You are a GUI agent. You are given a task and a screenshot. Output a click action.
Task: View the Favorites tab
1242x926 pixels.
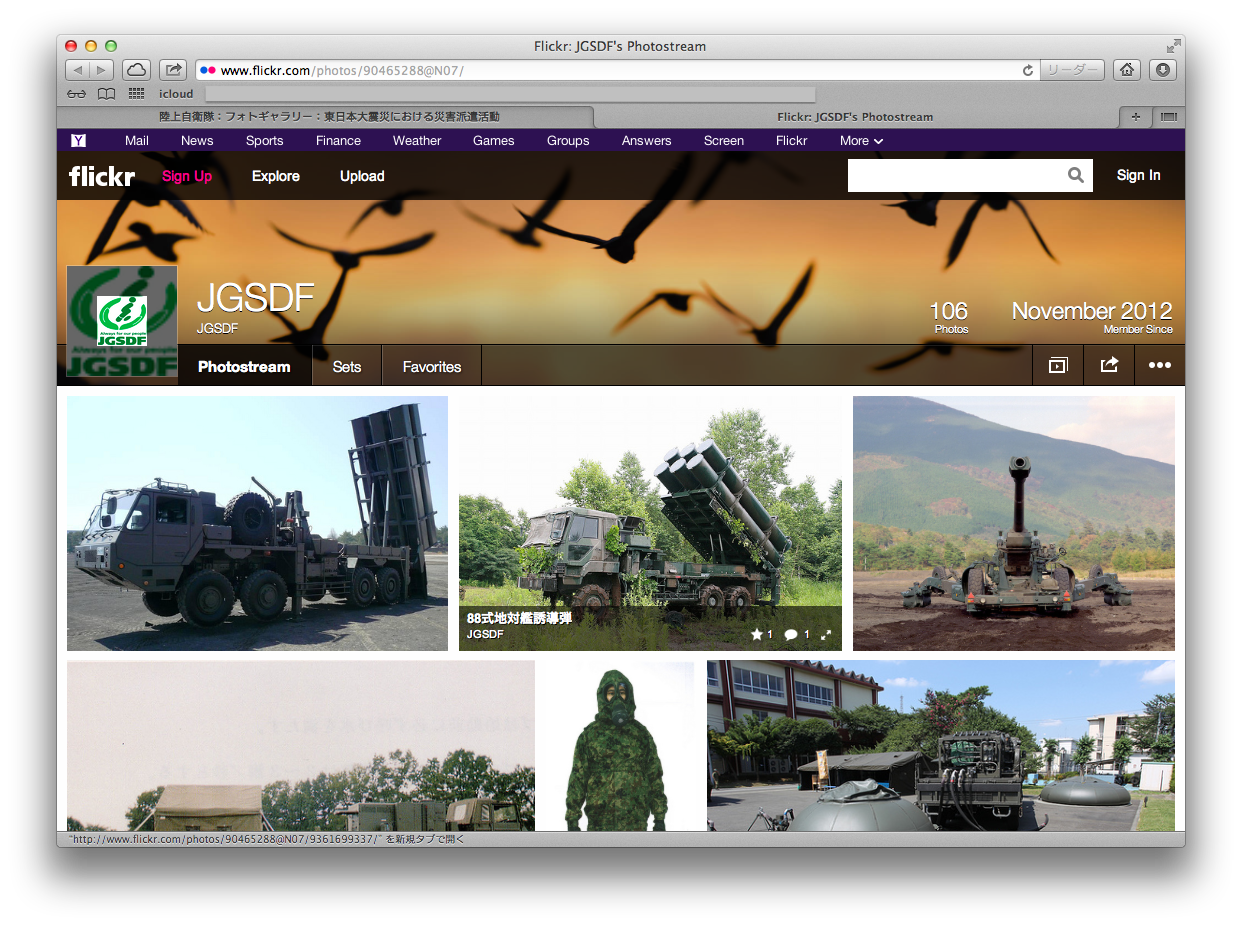tap(432, 366)
